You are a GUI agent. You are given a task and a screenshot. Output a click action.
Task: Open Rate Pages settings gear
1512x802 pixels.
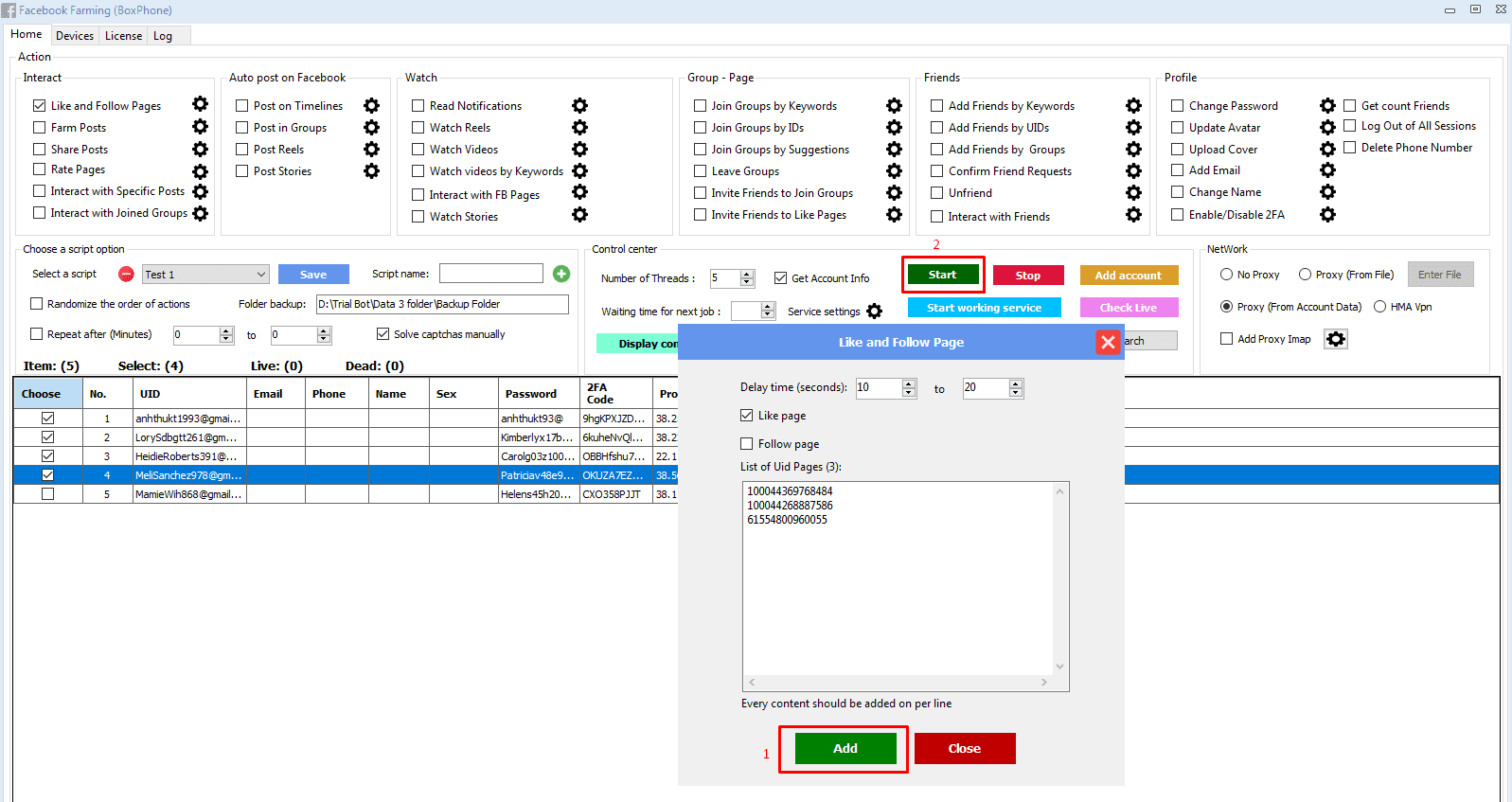200,171
